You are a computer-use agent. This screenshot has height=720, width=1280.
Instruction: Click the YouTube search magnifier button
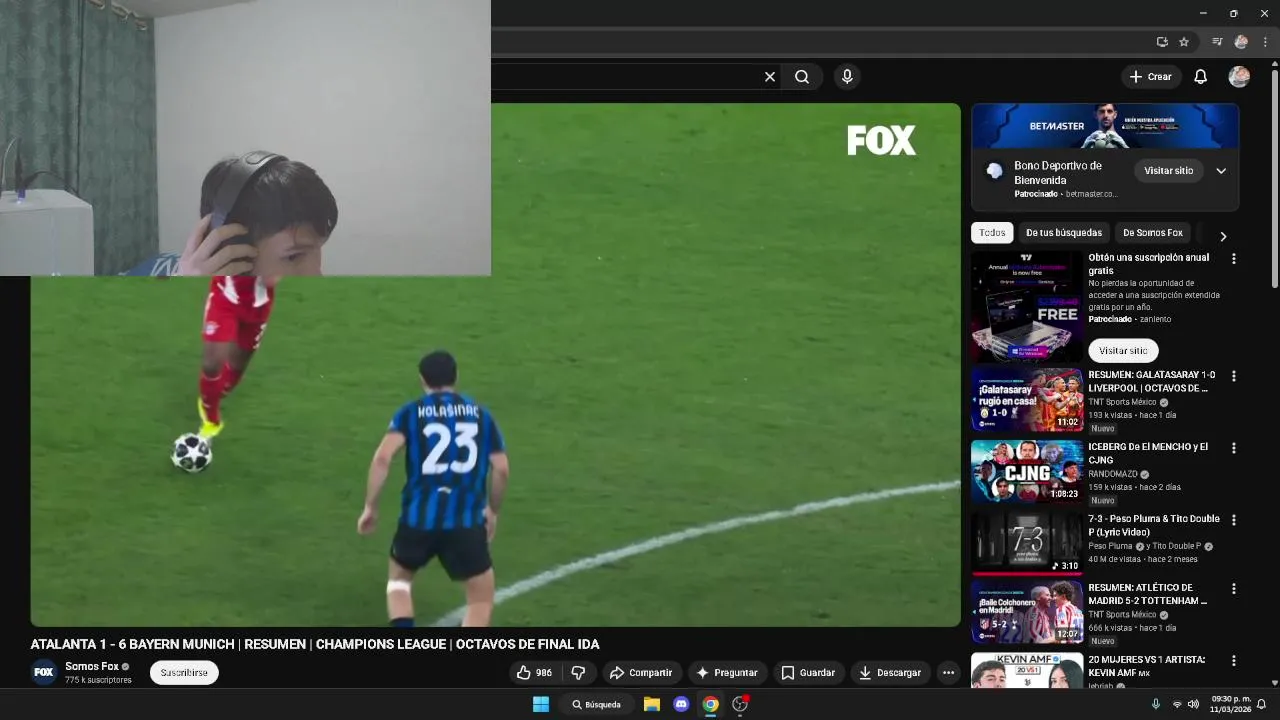coord(802,77)
